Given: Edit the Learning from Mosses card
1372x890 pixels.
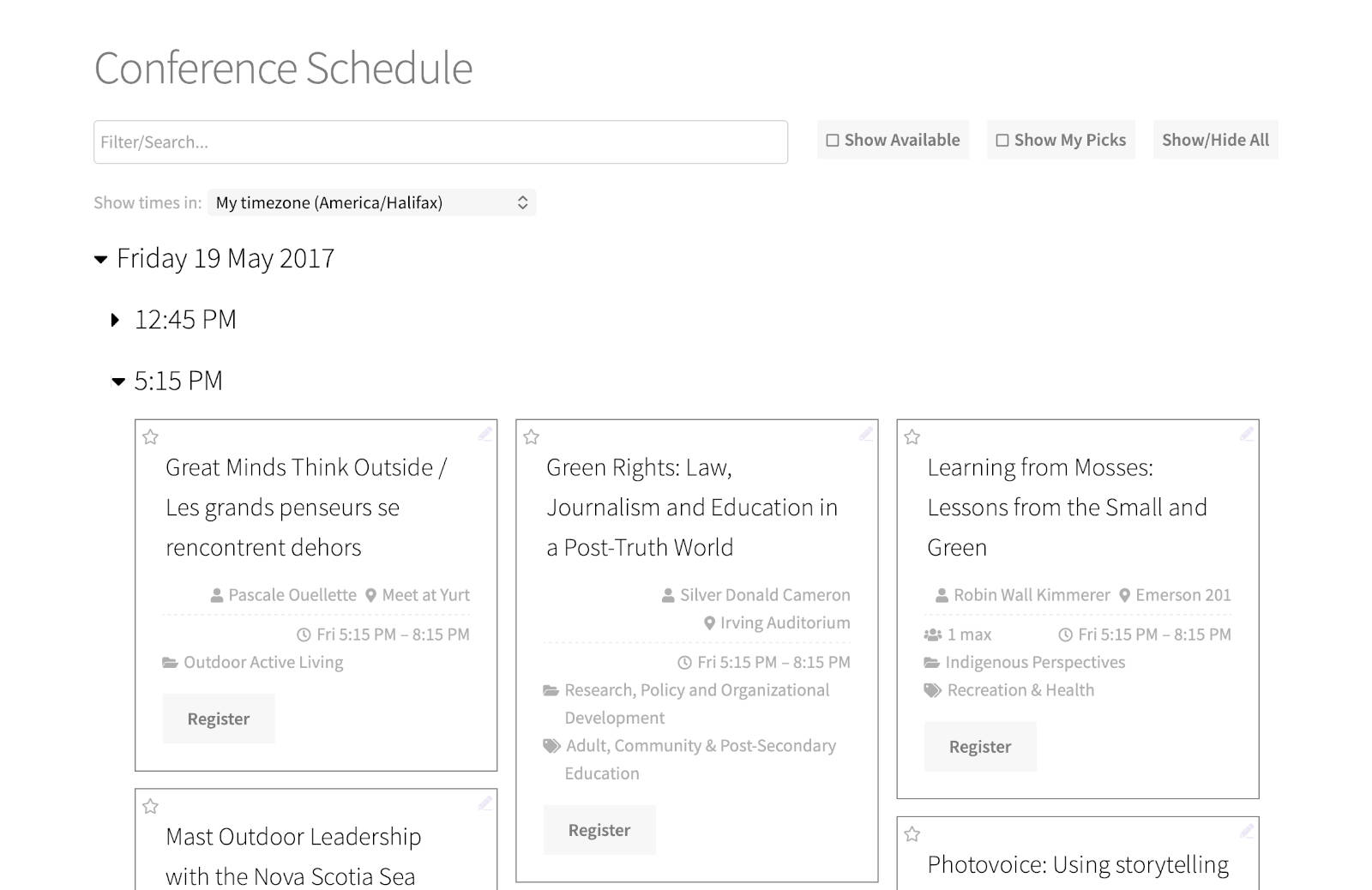Looking at the screenshot, I should 1247,434.
